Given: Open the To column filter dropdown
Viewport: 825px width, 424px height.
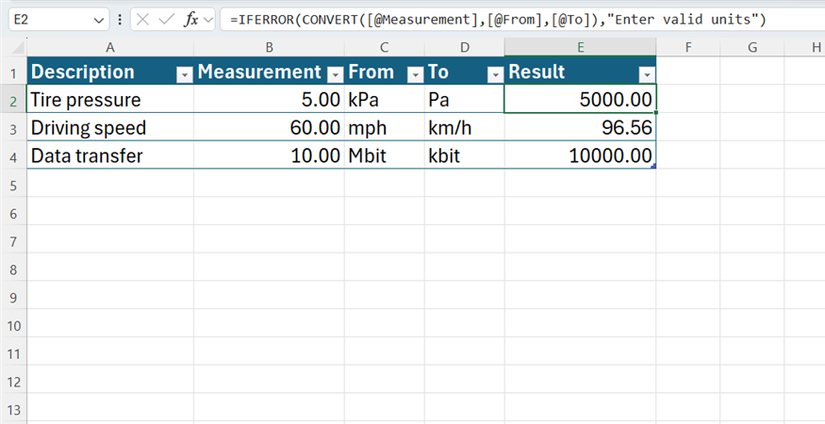Looking at the screenshot, I should (496, 76).
